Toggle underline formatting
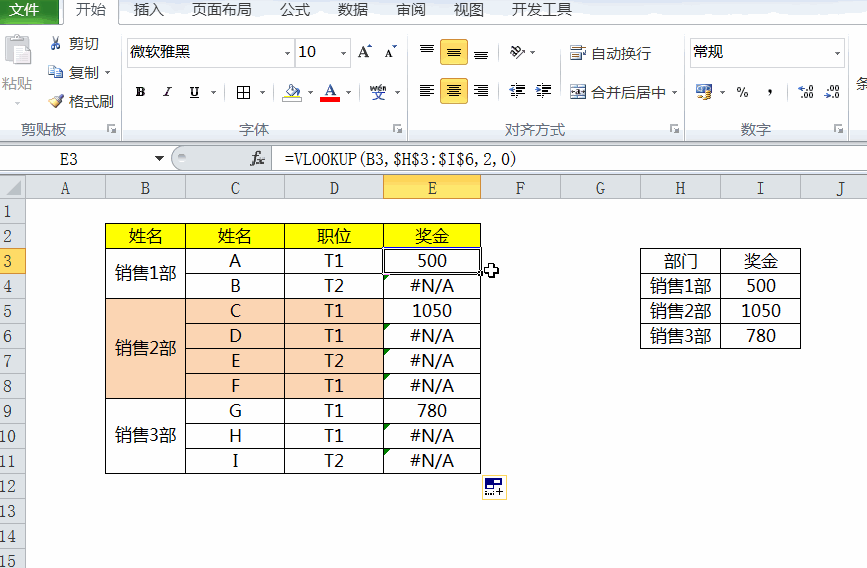The image size is (867, 568). click(x=194, y=92)
